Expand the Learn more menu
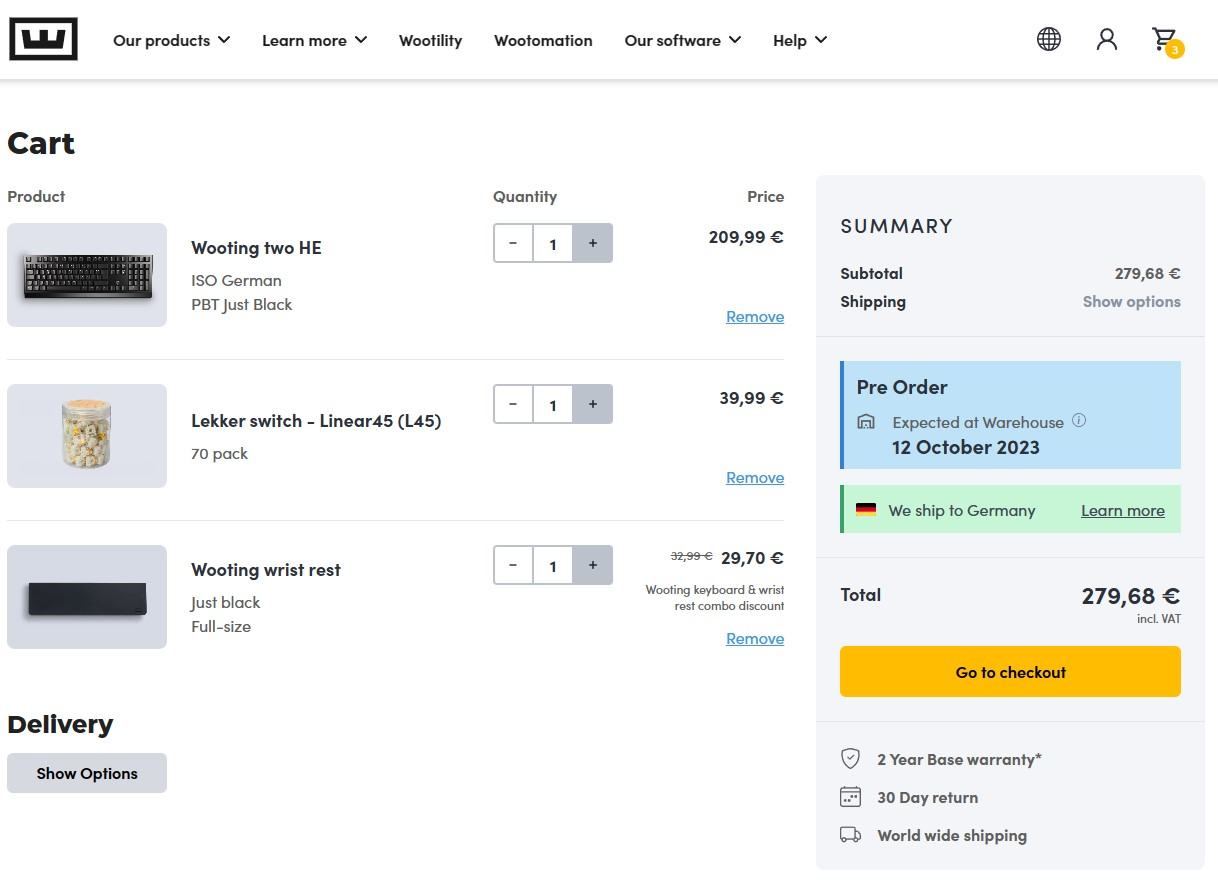 point(315,40)
